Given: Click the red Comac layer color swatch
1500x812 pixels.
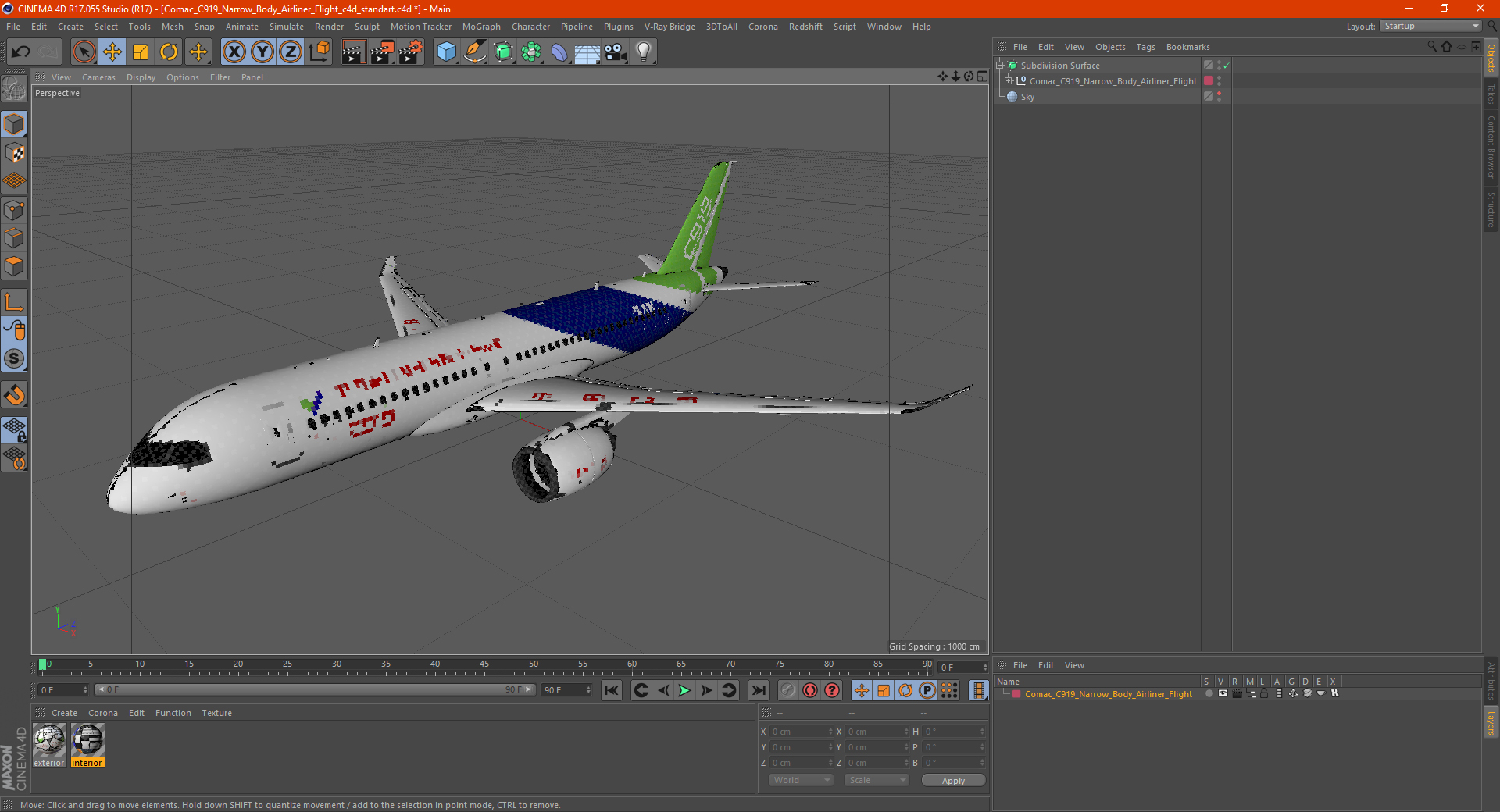Looking at the screenshot, I should click(1016, 694).
